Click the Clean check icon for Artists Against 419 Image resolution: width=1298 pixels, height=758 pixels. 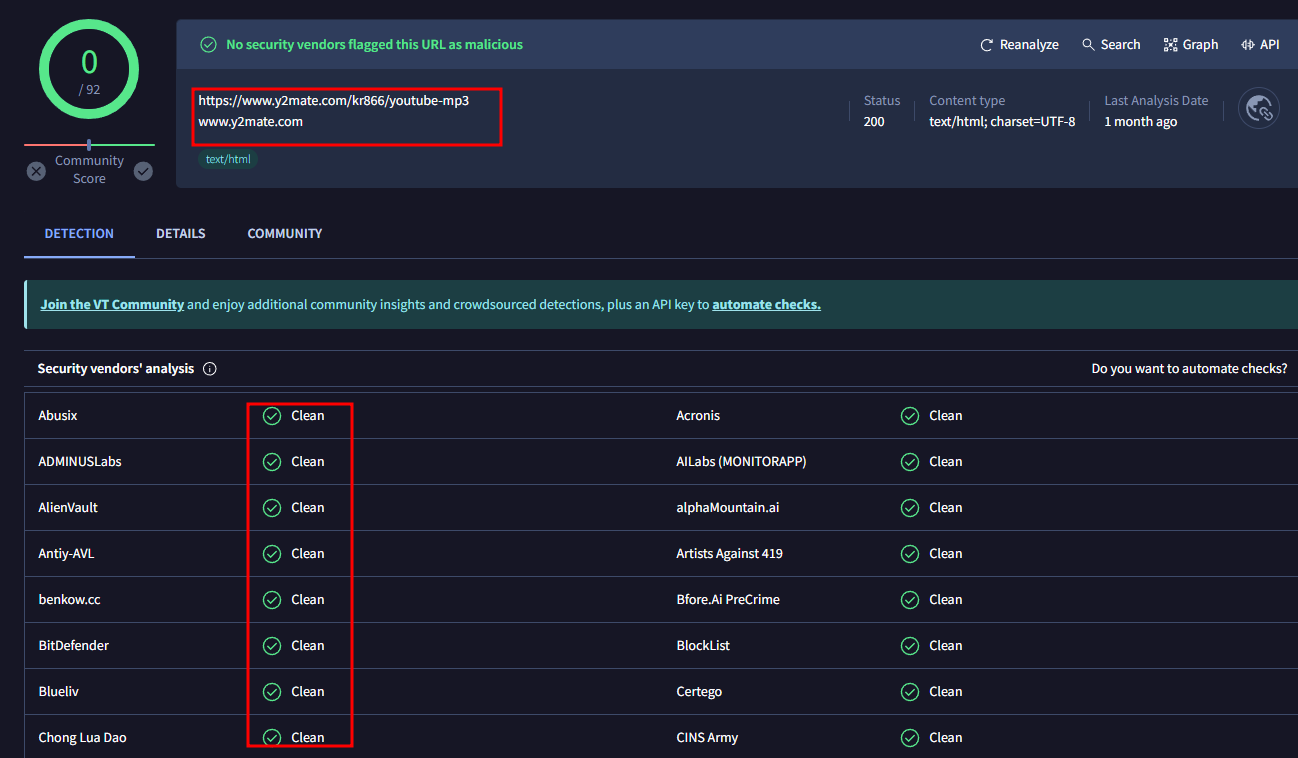(x=910, y=554)
